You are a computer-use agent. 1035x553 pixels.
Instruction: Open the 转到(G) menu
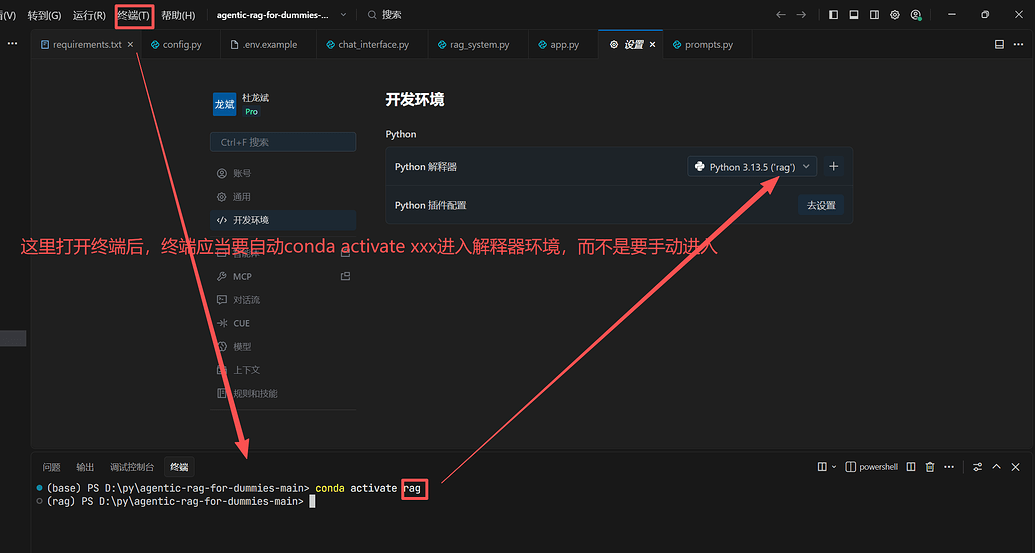pyautogui.click(x=44, y=15)
